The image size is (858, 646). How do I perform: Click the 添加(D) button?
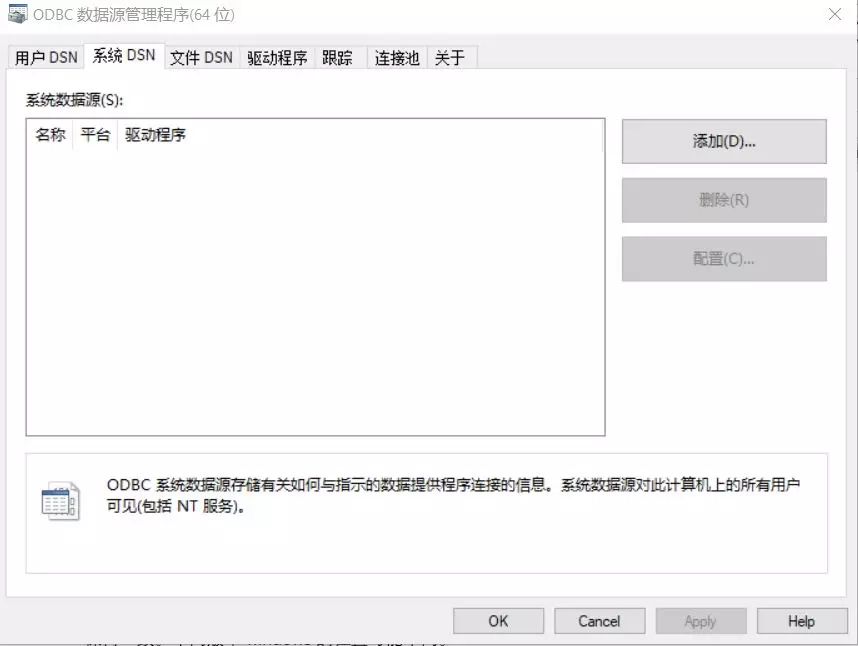pyautogui.click(x=724, y=141)
